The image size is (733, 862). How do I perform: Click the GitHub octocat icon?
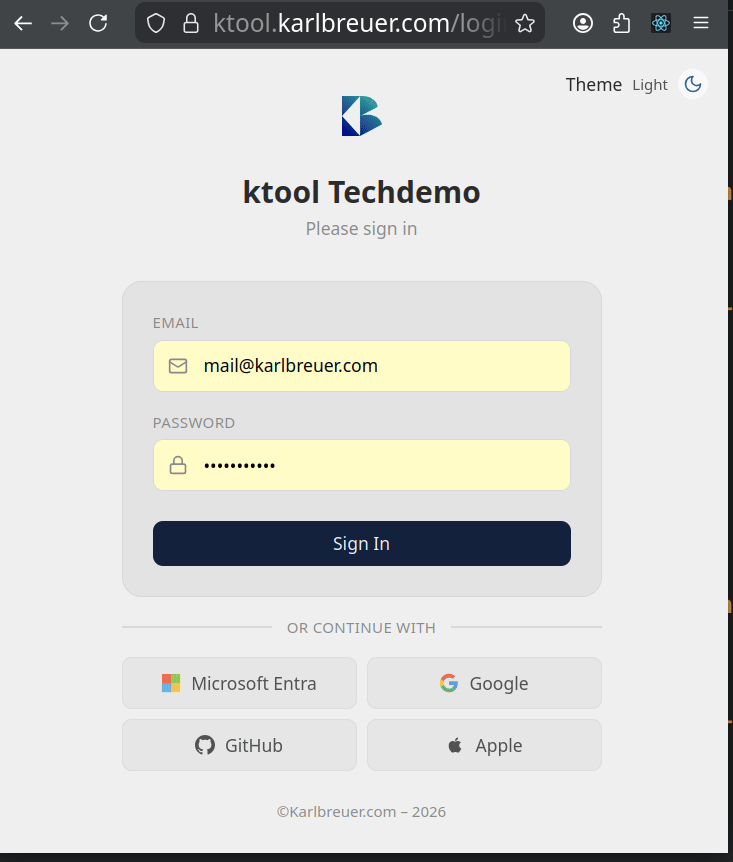204,745
